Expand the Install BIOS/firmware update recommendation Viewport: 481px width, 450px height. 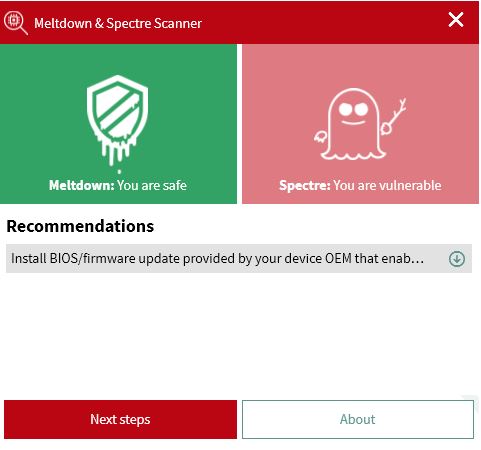(239, 259)
